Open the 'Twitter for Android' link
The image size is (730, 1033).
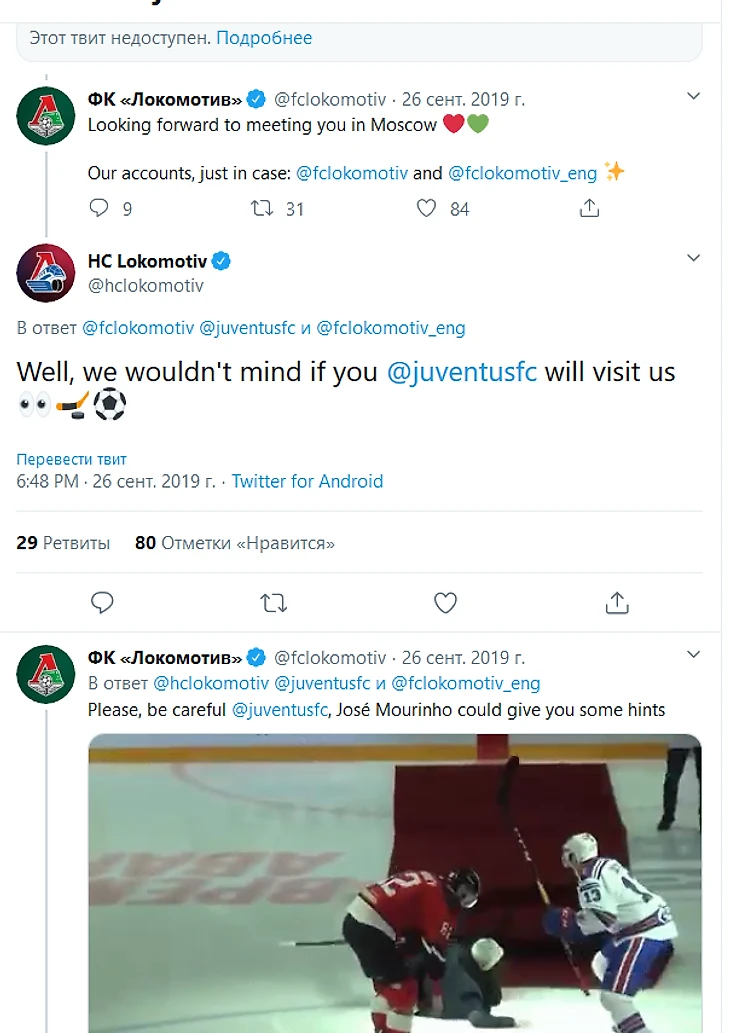(x=307, y=482)
